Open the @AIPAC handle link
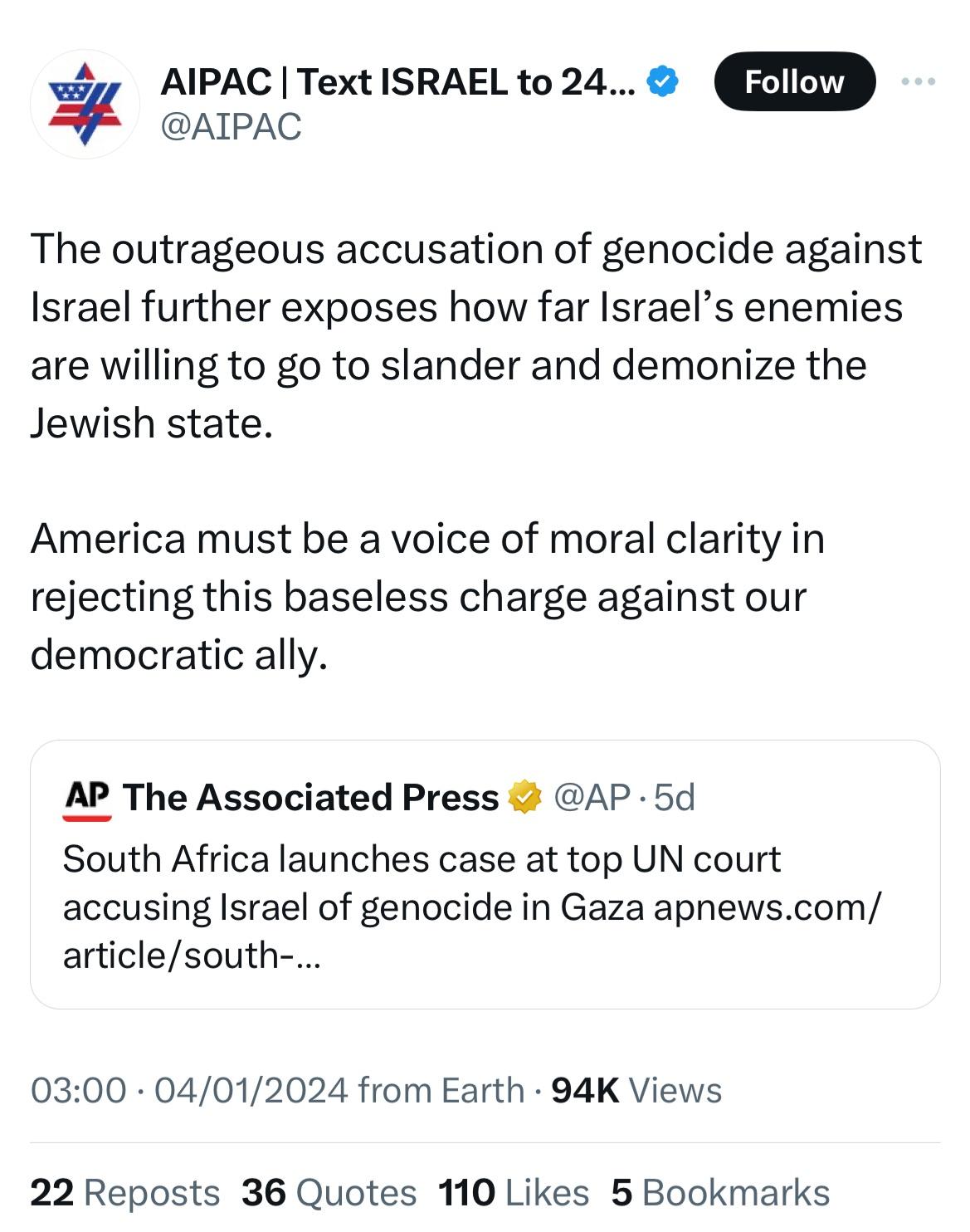This screenshot has height=1232, width=970. point(231,127)
